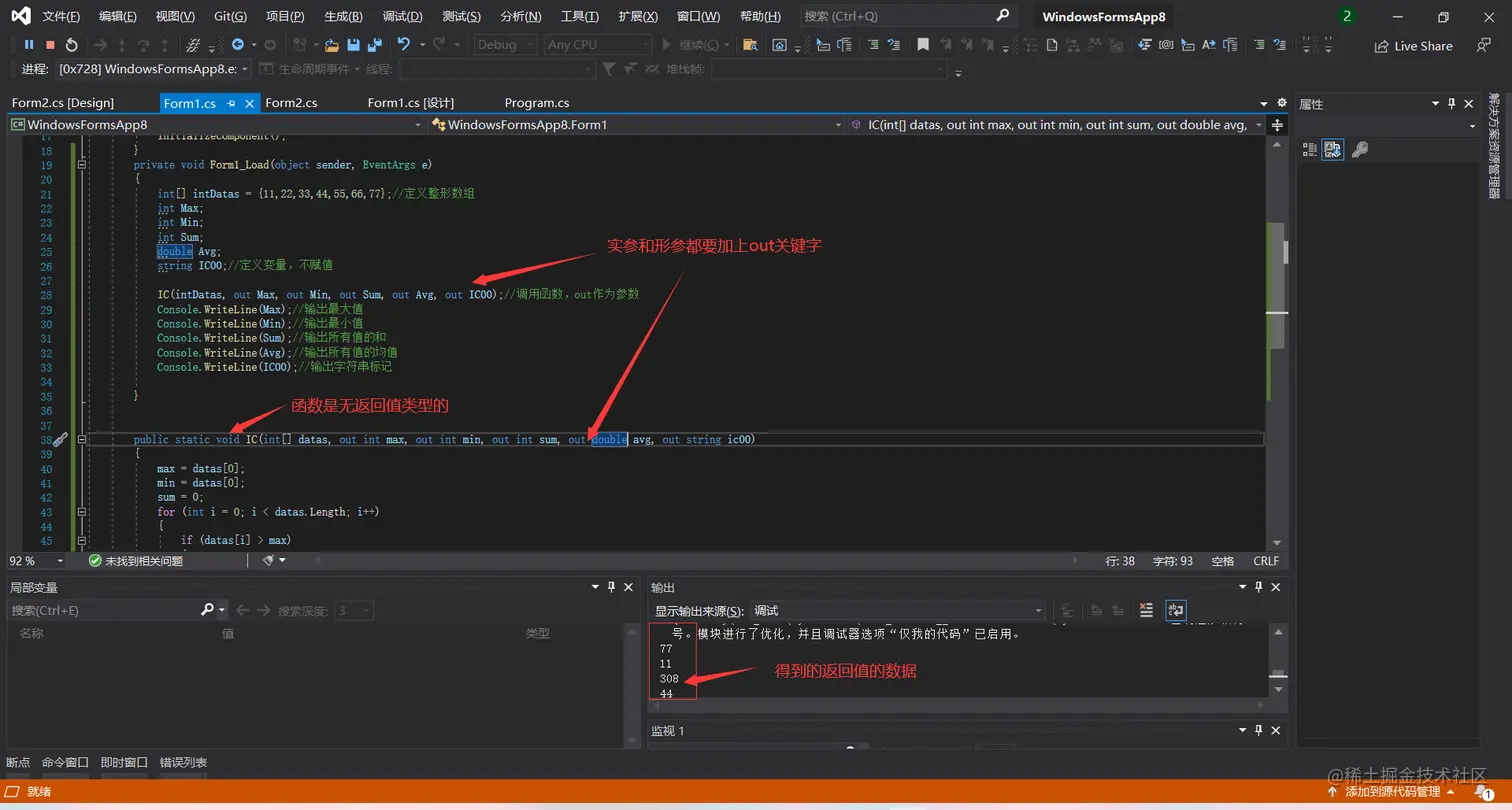
Task: Open notification bell in the status bar
Action: click(x=1485, y=792)
